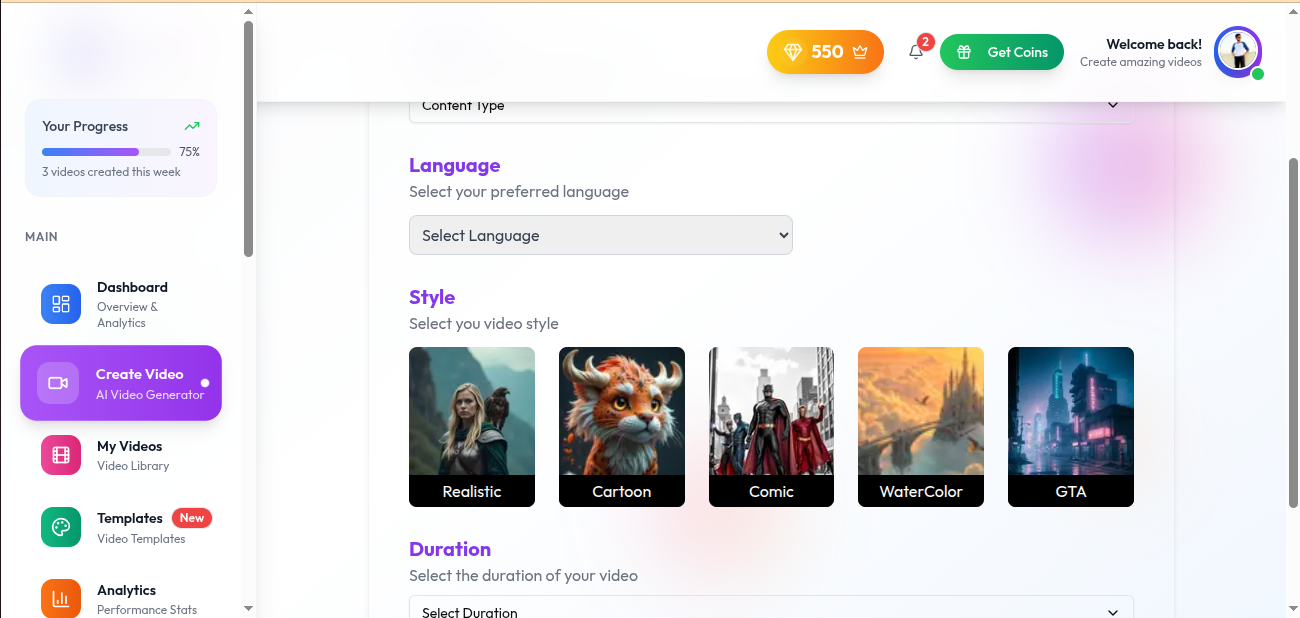The image size is (1300, 618).
Task: Click the Duration heading
Action: point(450,549)
